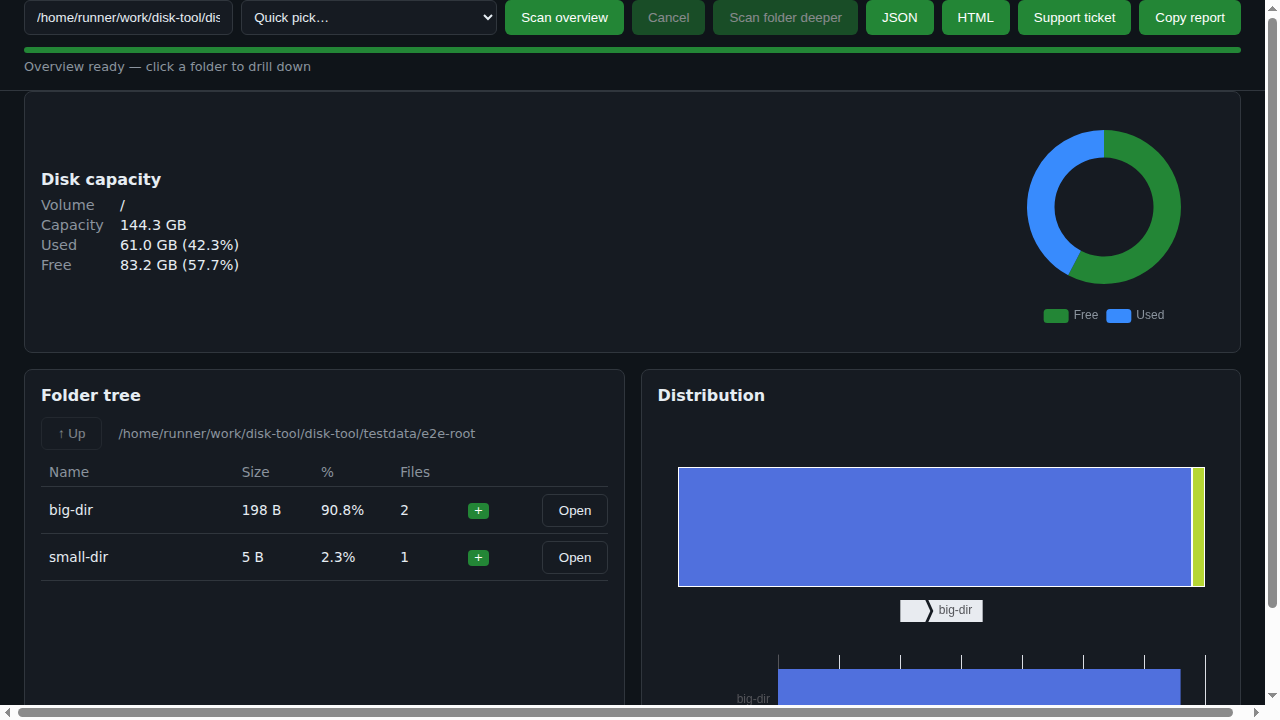1280x720 pixels.
Task: Click the horizontal page scrollbar
Action: (x=625, y=713)
